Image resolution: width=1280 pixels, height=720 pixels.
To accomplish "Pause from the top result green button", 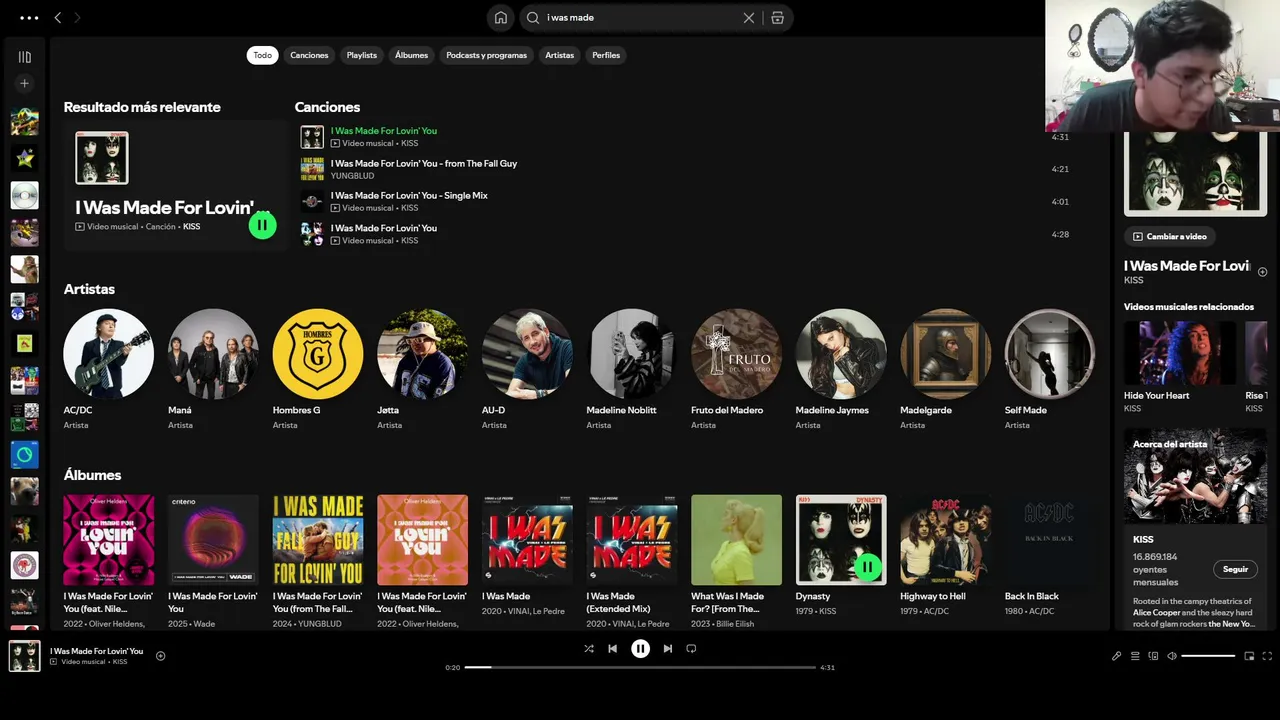I will (262, 225).
